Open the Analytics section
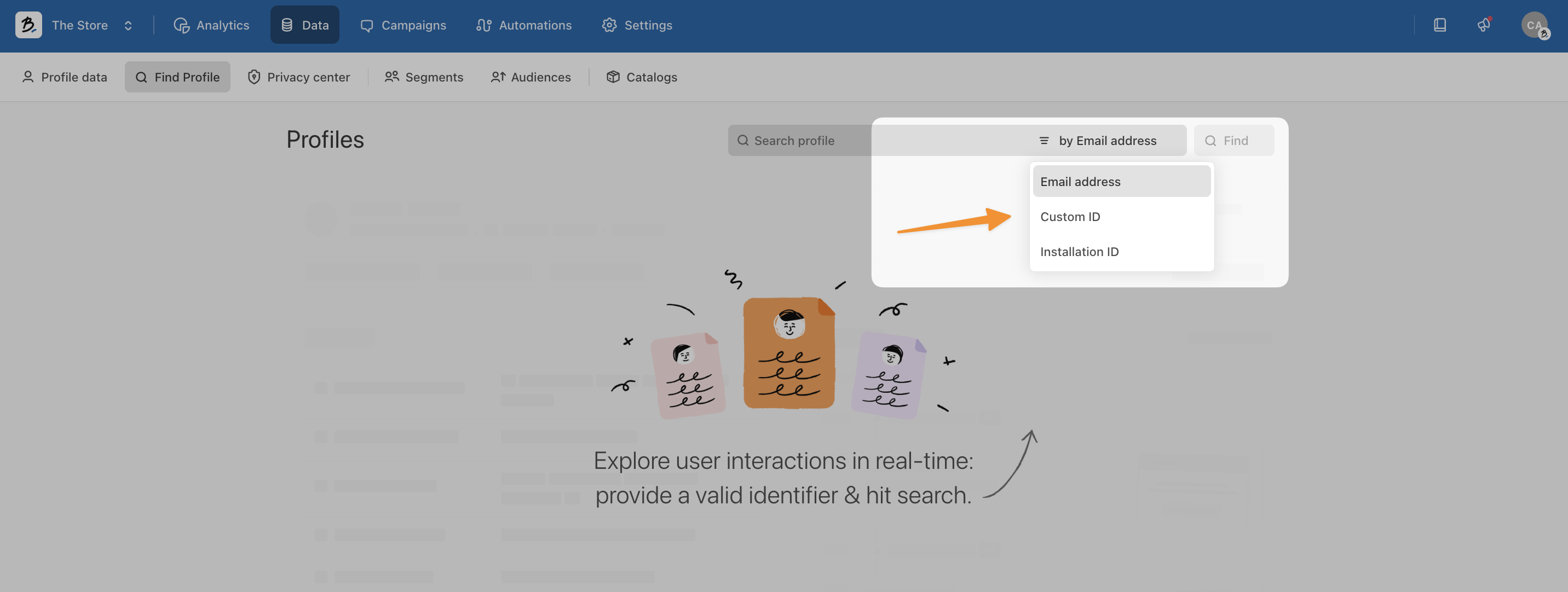This screenshot has height=592, width=1568. pyautogui.click(x=211, y=25)
